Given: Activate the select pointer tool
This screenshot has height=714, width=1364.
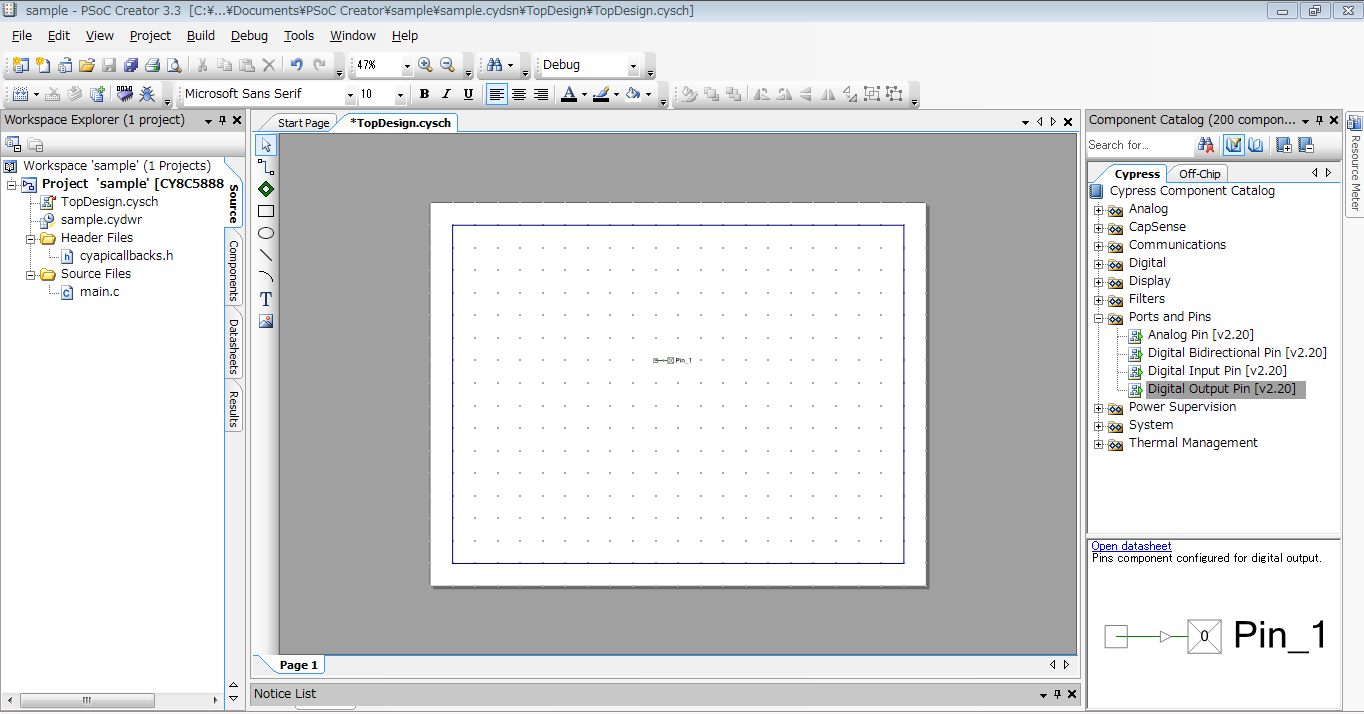Looking at the screenshot, I should point(266,146).
